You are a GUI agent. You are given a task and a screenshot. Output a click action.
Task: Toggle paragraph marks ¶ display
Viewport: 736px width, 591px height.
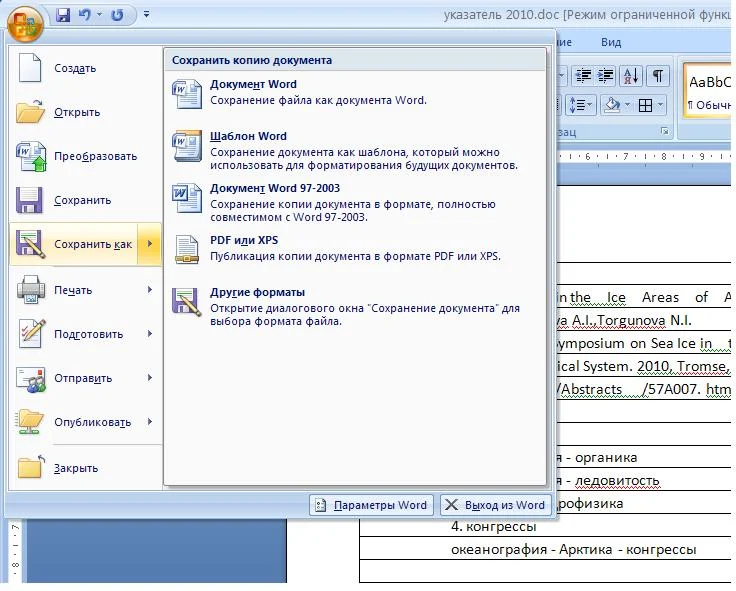(658, 76)
